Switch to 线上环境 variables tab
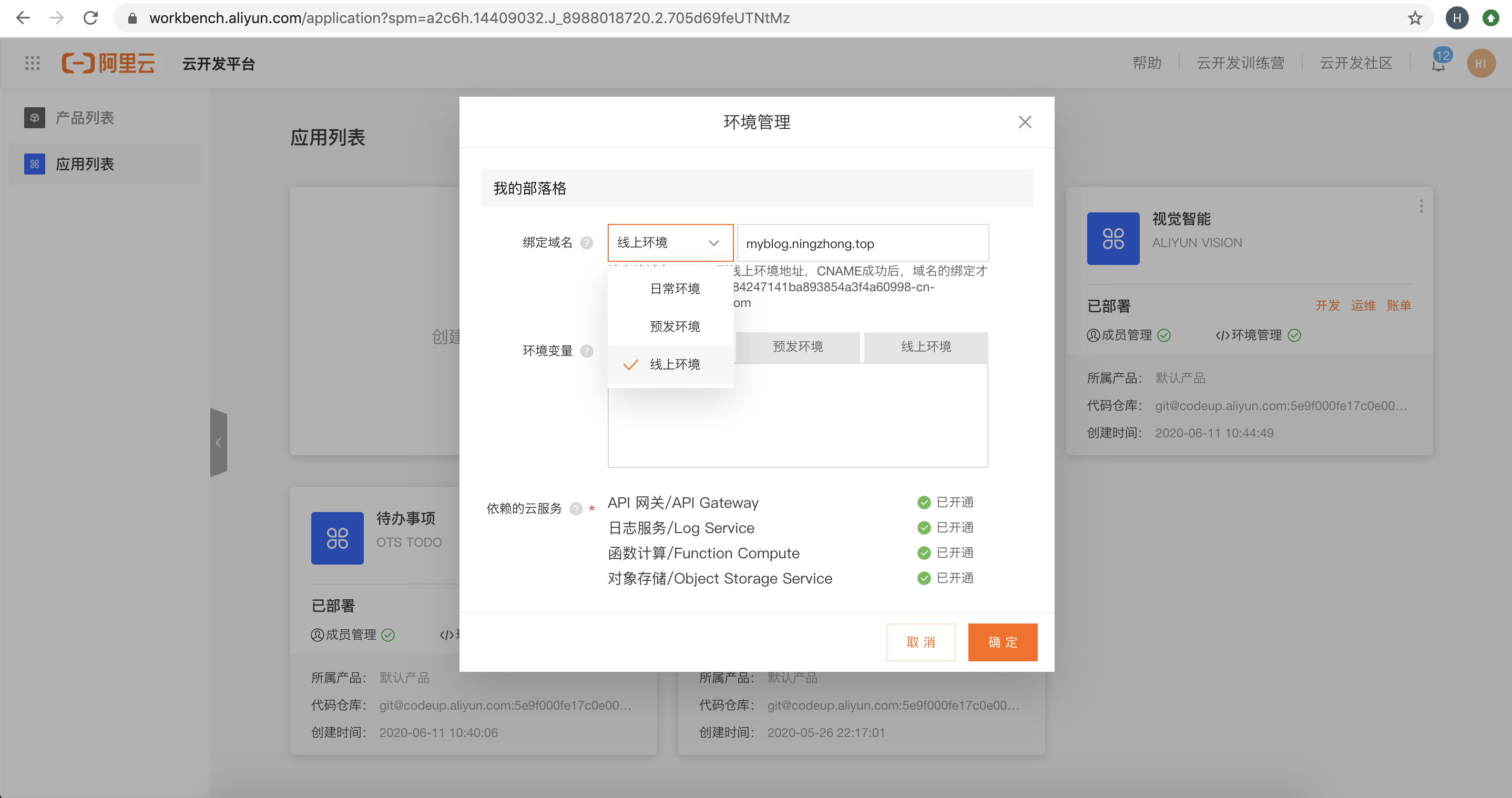Screen dimensions: 1512x798 (926, 347)
